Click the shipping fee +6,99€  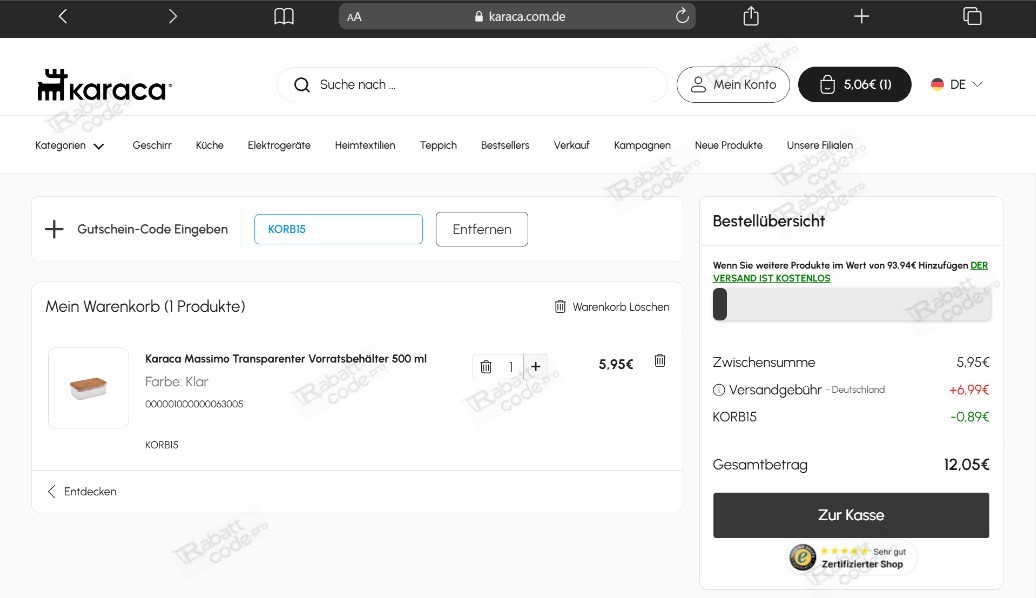(969, 390)
